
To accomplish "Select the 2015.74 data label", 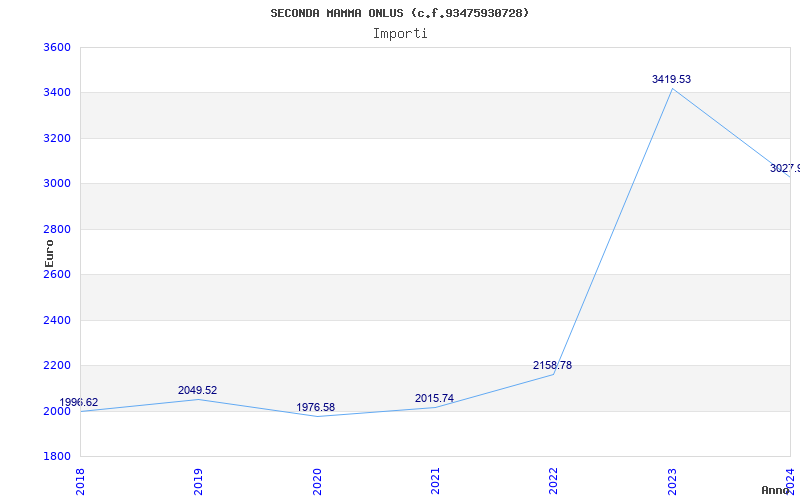I will click(x=434, y=398).
